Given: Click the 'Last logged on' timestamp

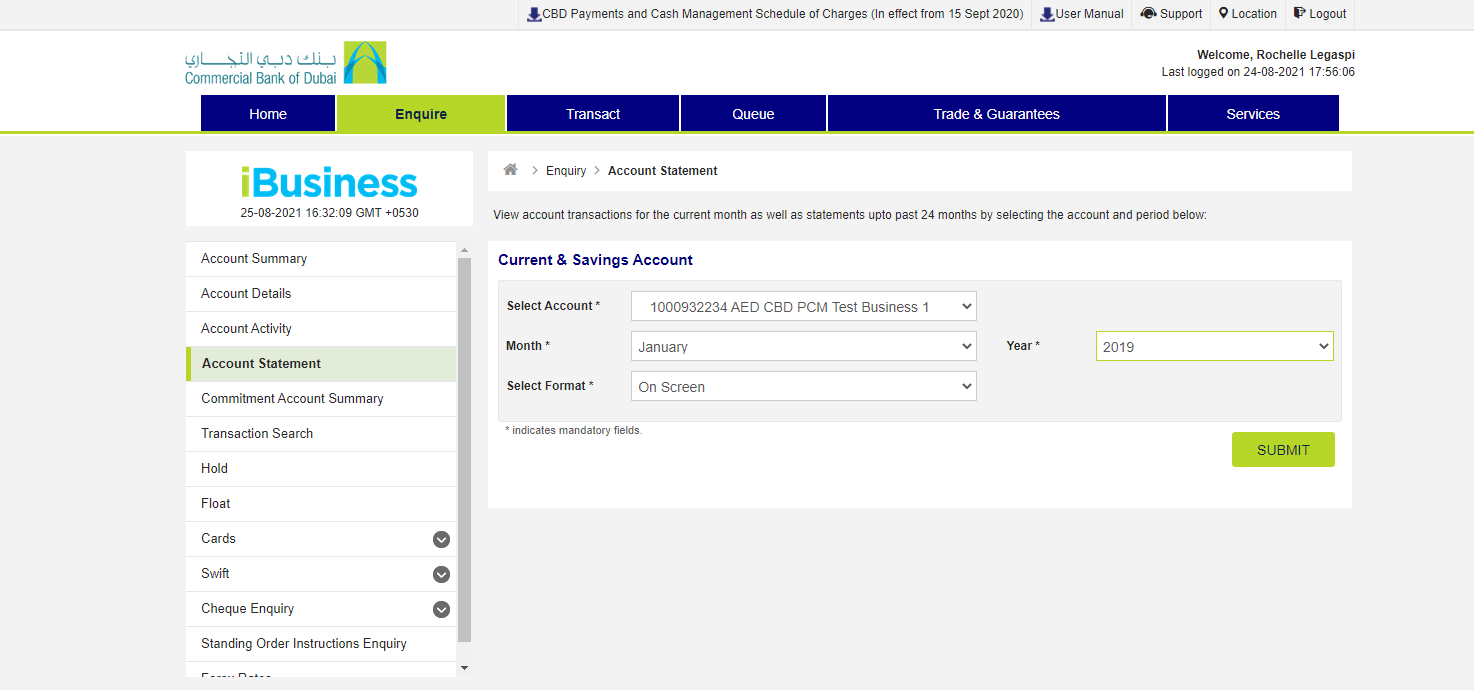Looking at the screenshot, I should pos(1258,72).
